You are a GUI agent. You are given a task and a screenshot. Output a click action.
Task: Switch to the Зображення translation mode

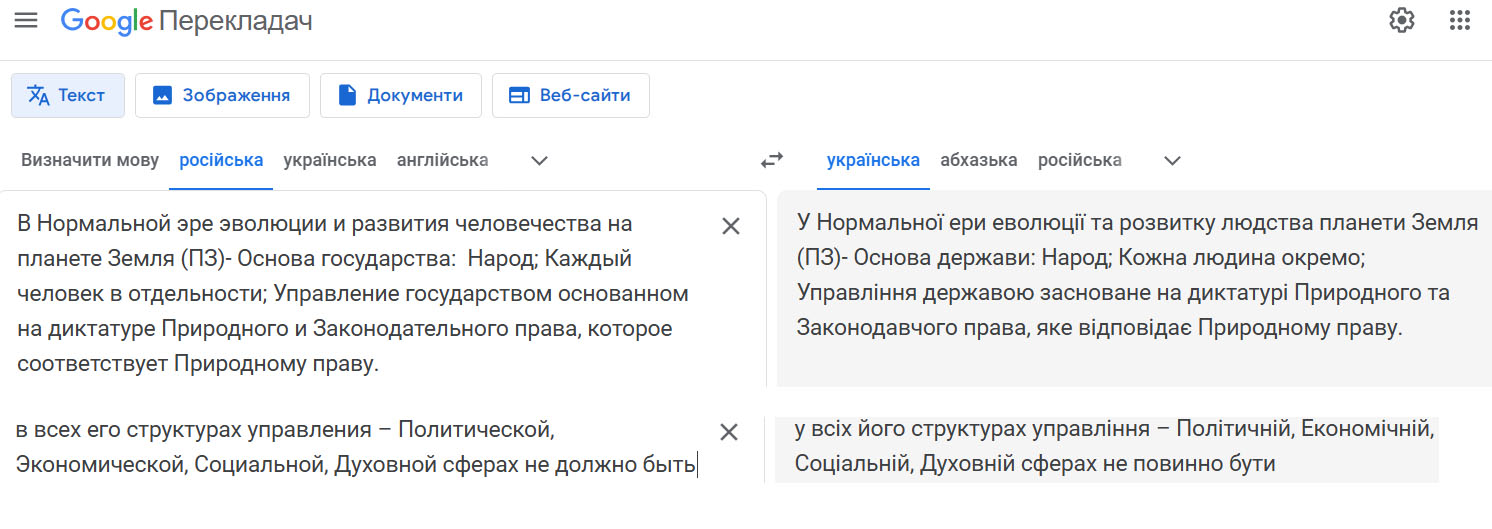(x=222, y=95)
